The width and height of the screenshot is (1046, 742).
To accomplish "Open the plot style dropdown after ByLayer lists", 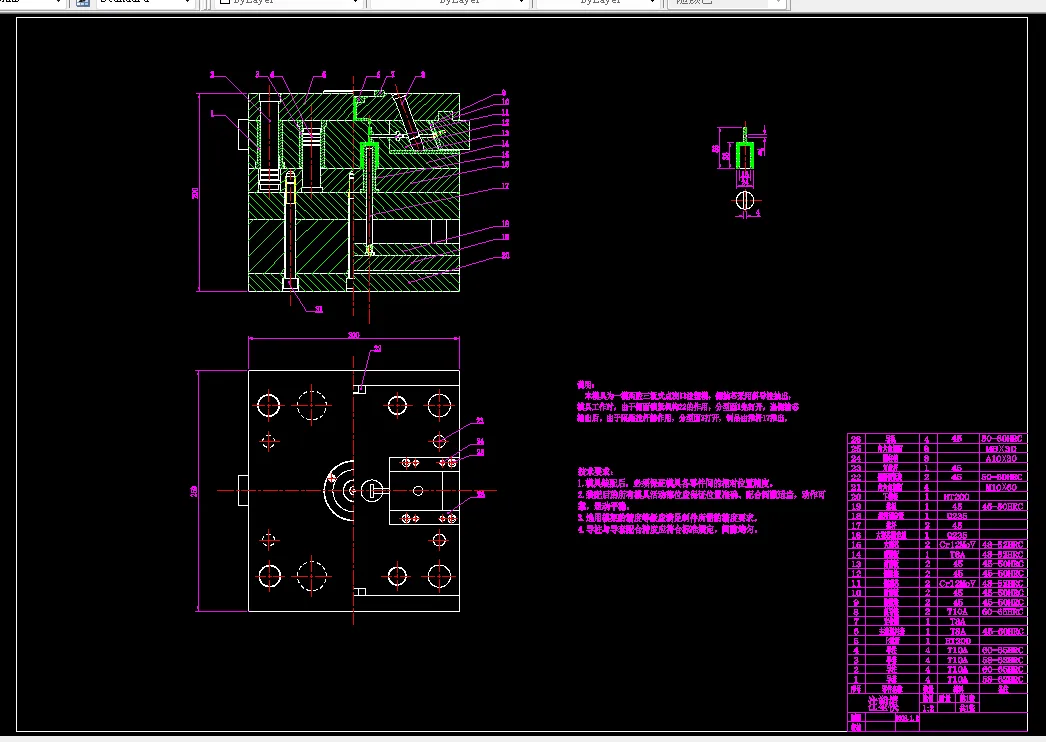I will tap(726, 2).
